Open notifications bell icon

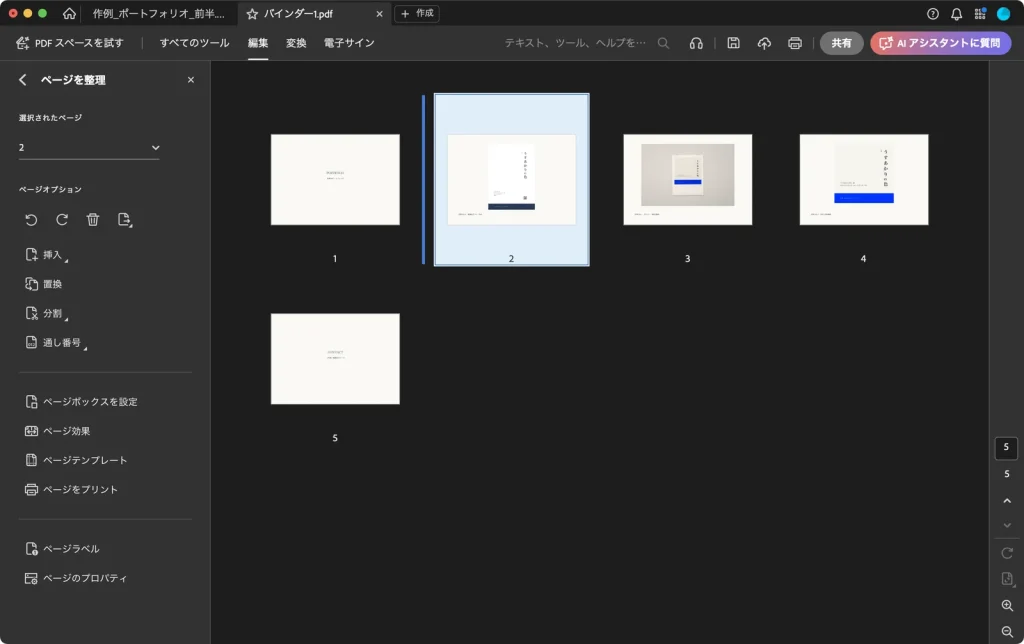tap(956, 14)
